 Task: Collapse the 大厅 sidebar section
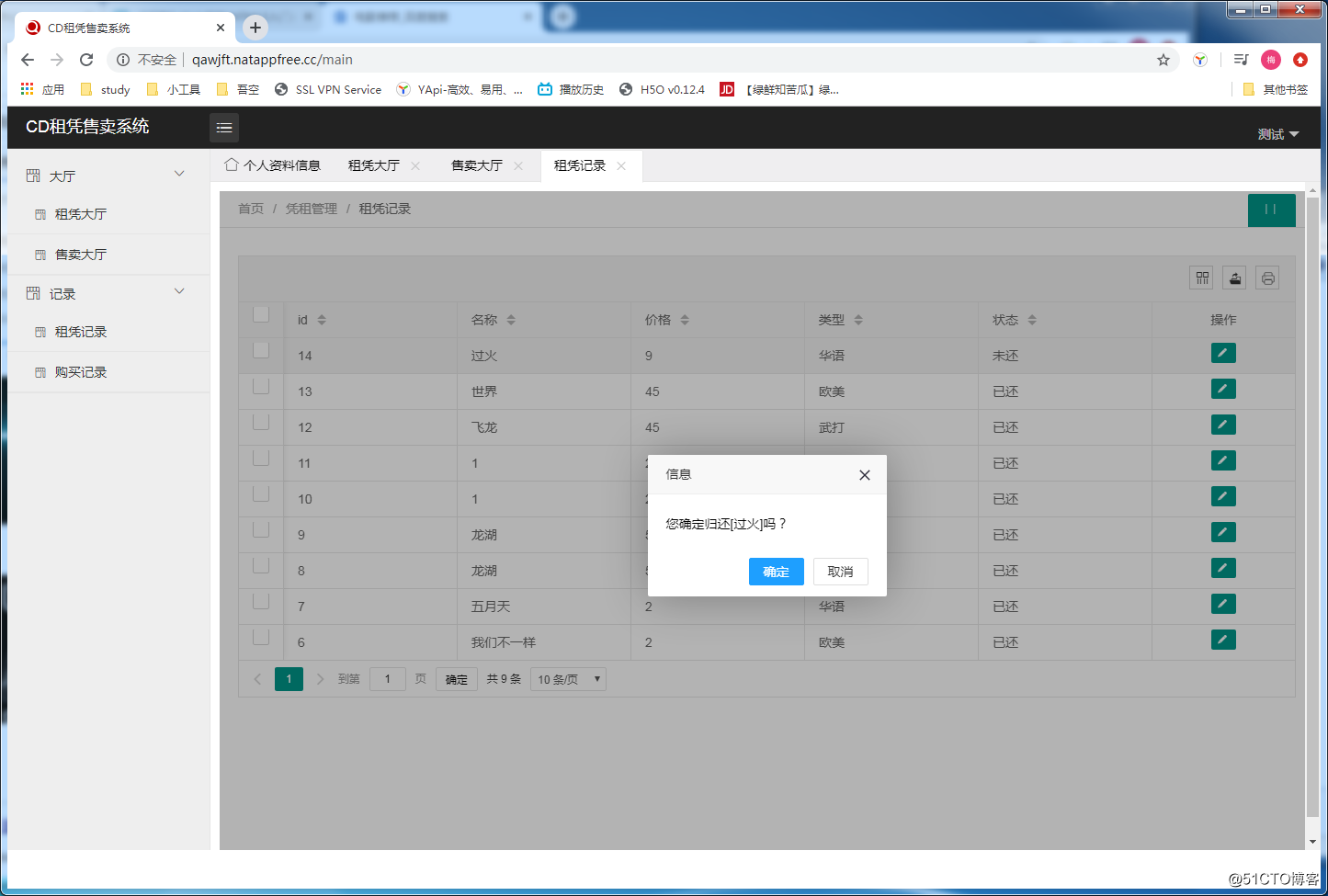click(x=179, y=174)
